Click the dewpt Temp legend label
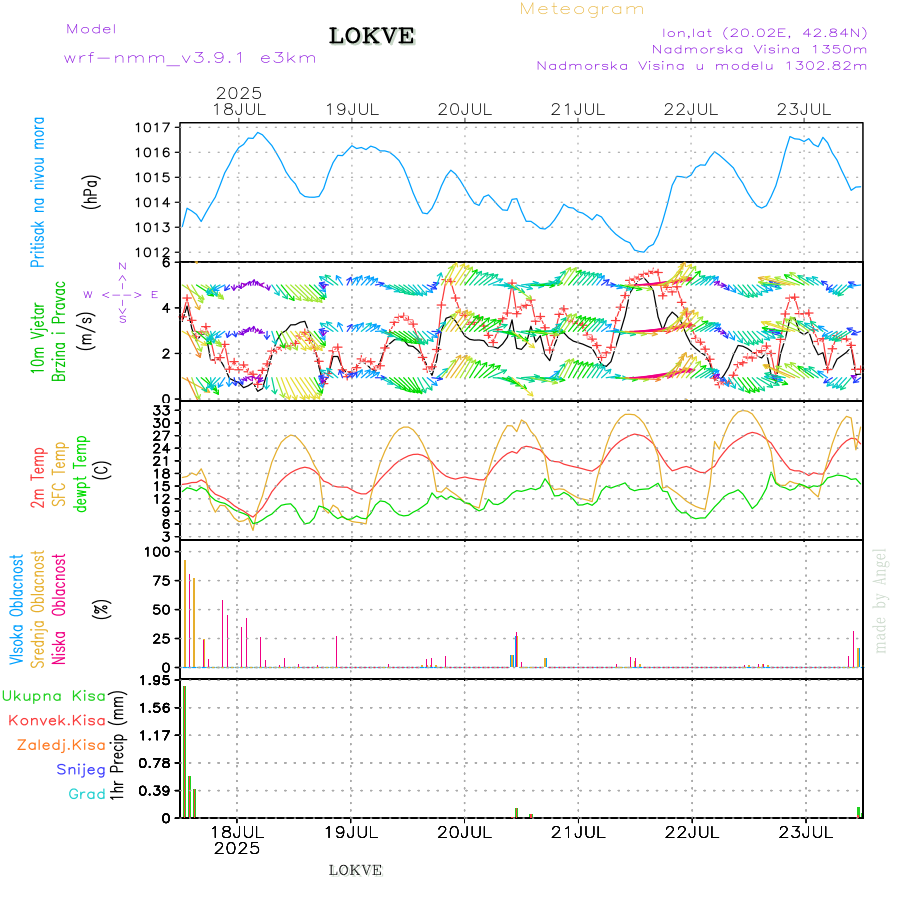Image resolution: width=900 pixels, height=900 pixels. (80, 471)
